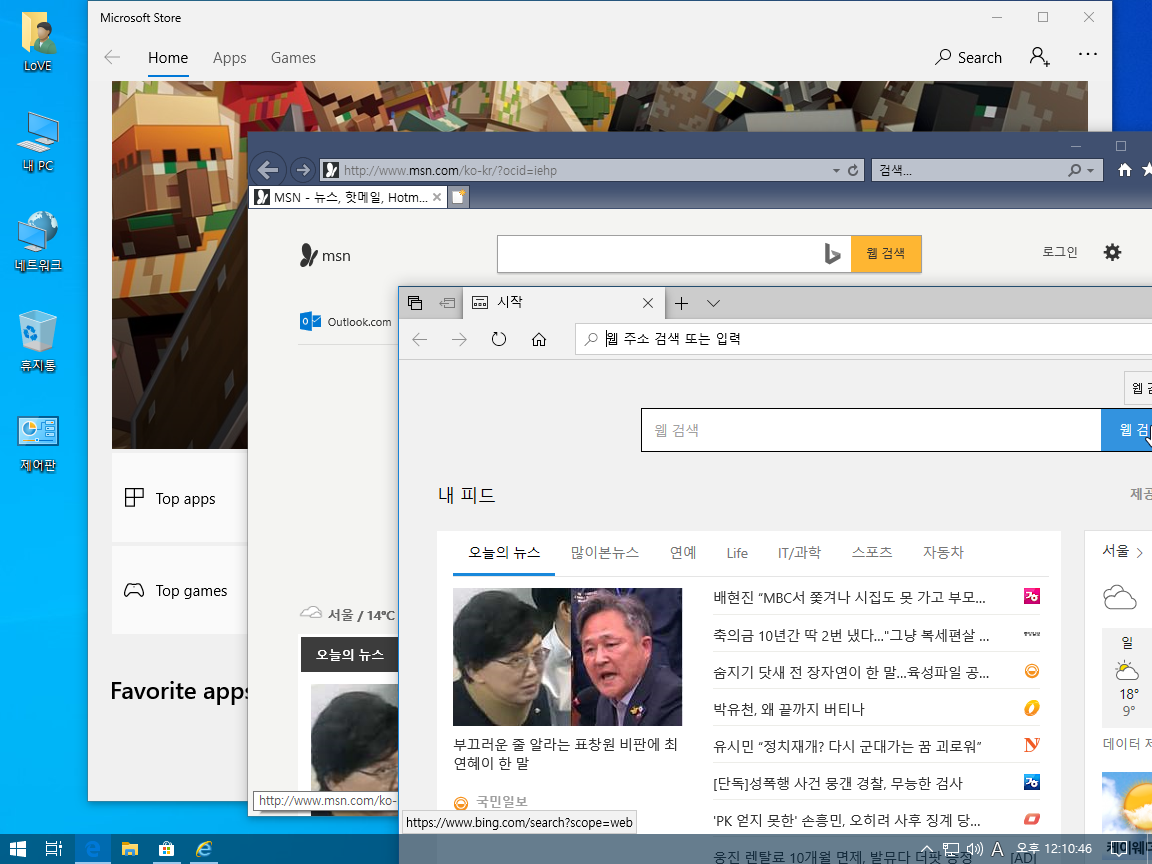This screenshot has width=1152, height=864.
Task: Open Edge tab preview panel icon
Action: click(x=415, y=303)
